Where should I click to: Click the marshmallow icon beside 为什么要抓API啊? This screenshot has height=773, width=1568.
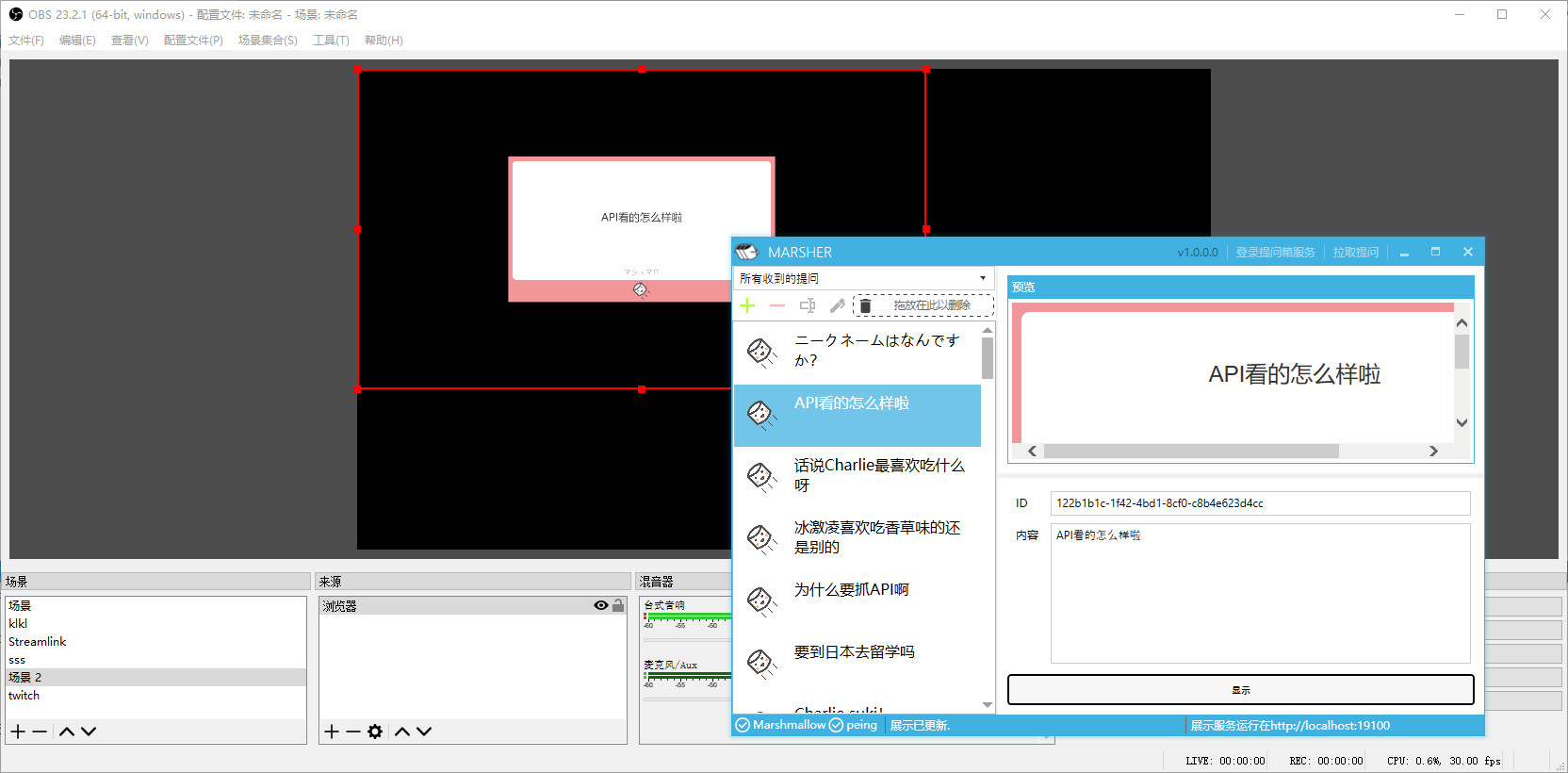point(761,600)
